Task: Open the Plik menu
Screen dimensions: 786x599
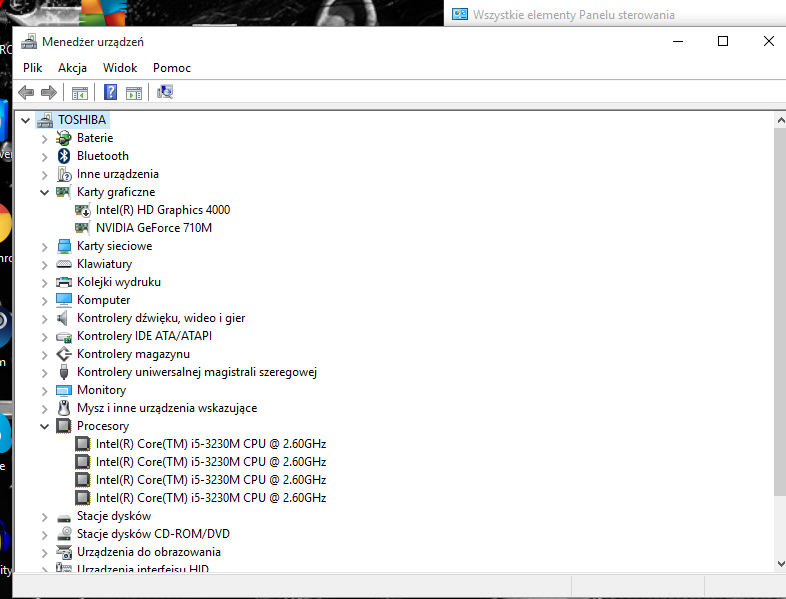Action: pyautogui.click(x=33, y=68)
